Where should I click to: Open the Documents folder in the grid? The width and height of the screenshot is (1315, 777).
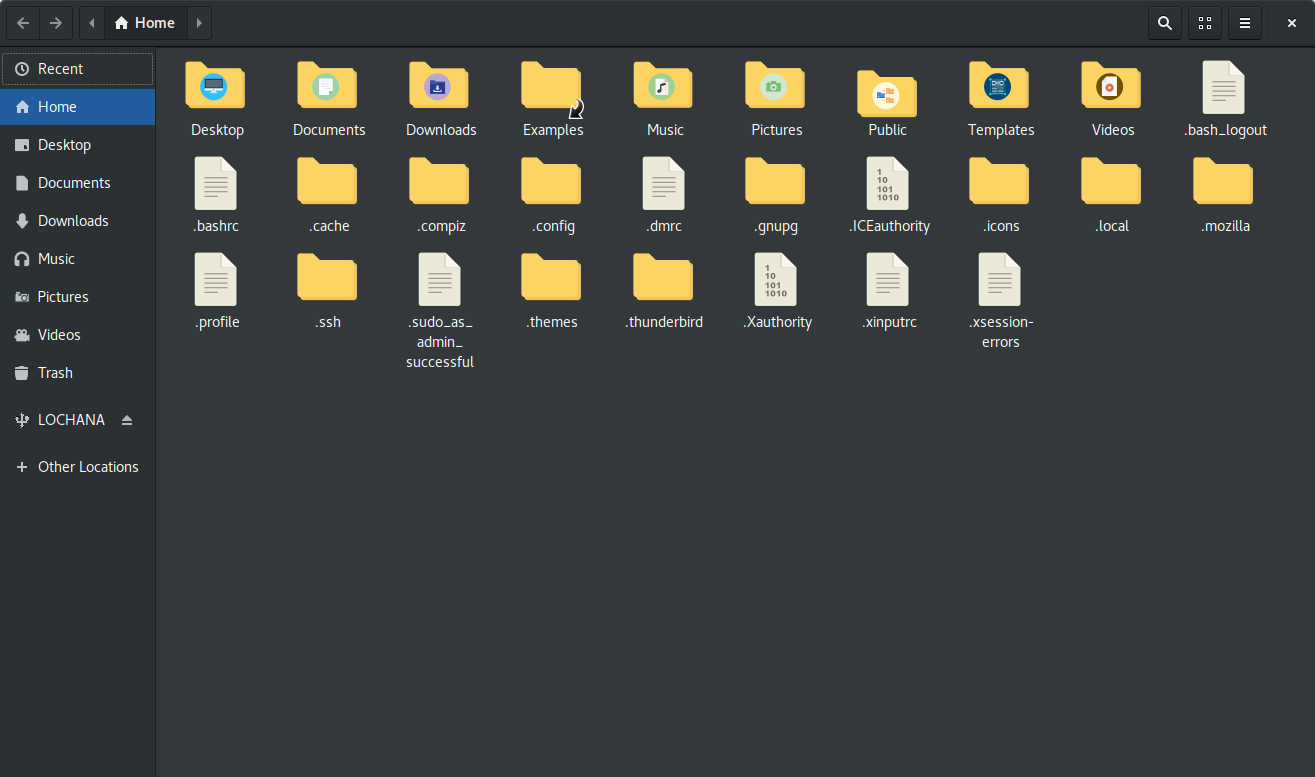[327, 87]
